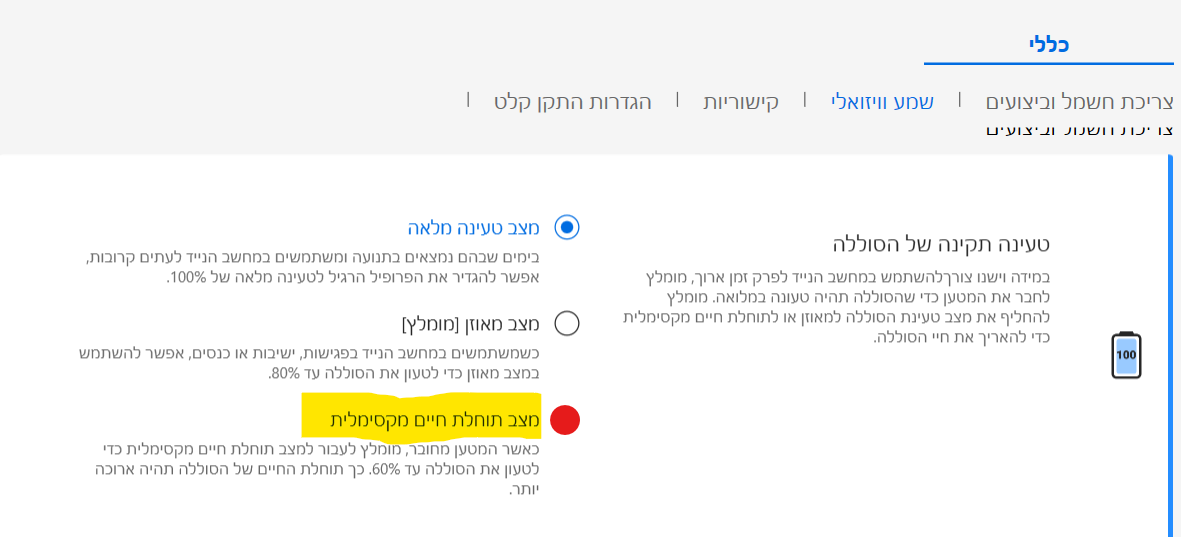Image resolution: width=1181 pixels, height=537 pixels.
Task: Open the הגדרות התקן קלט tab
Action: point(572,102)
